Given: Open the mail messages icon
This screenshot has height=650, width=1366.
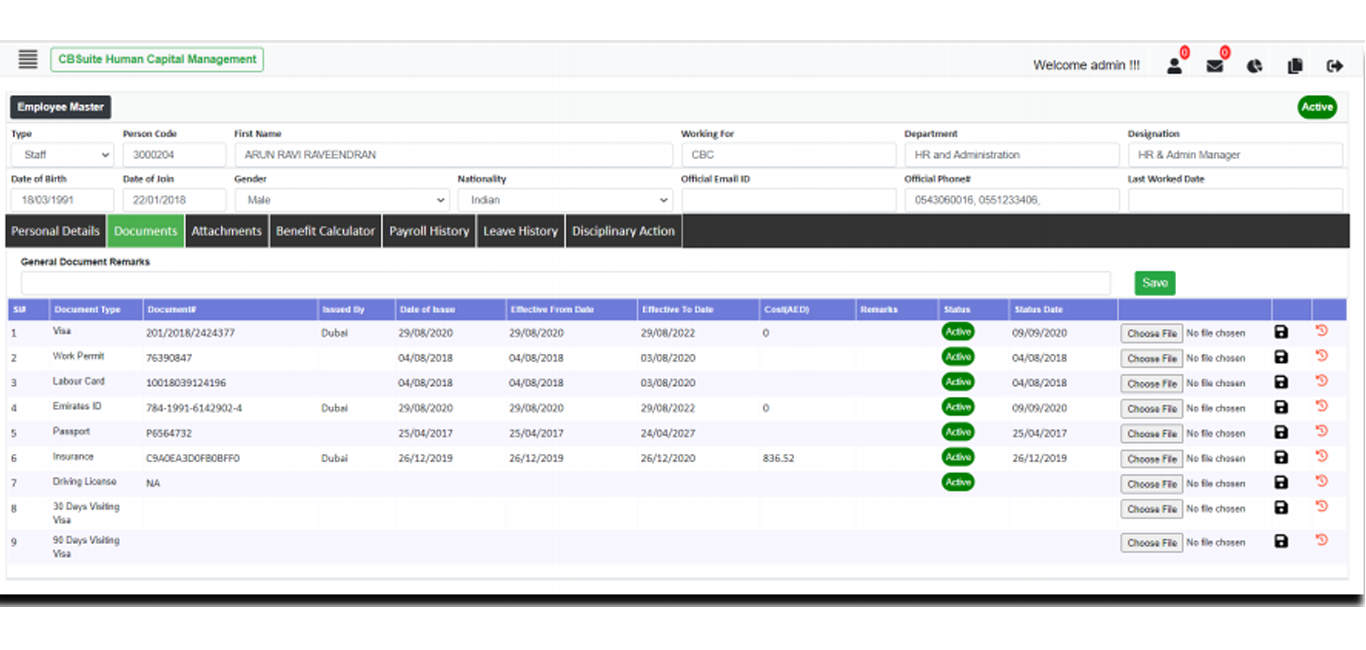Looking at the screenshot, I should coord(1215,66).
